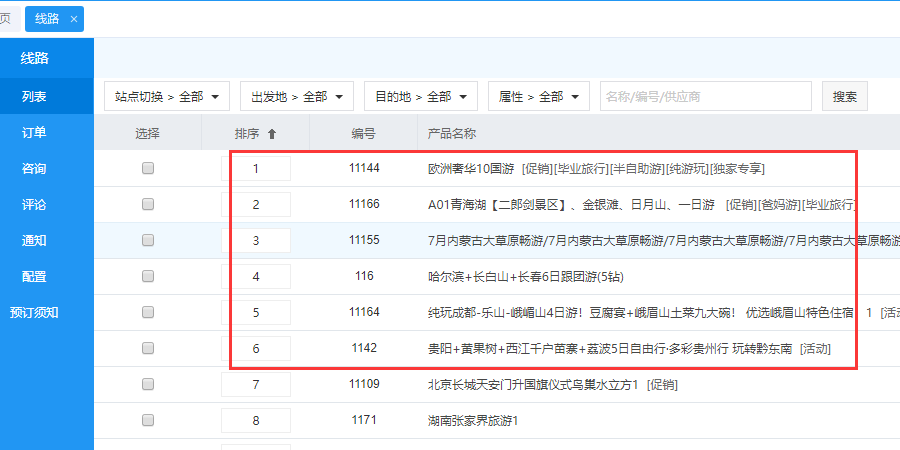Select 评论 from the sidebar menu

tap(34, 204)
